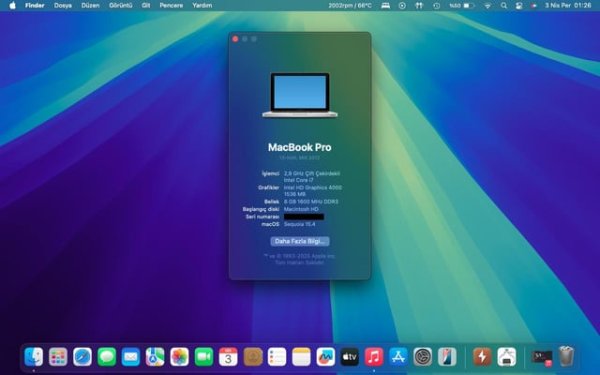Open the Apple TV app in the Dock
600x375 pixels.
(350, 357)
